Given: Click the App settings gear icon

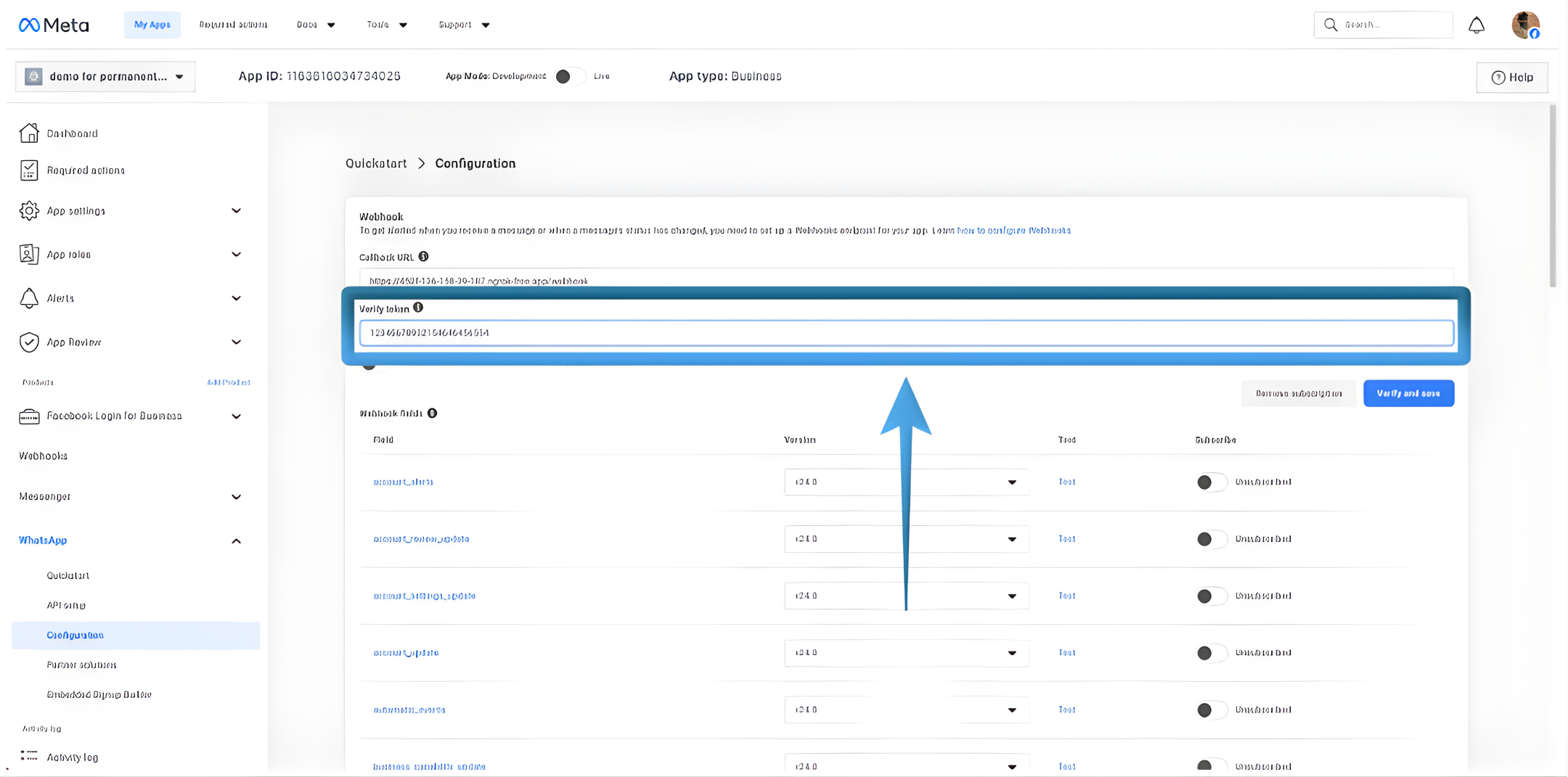Looking at the screenshot, I should [x=29, y=211].
